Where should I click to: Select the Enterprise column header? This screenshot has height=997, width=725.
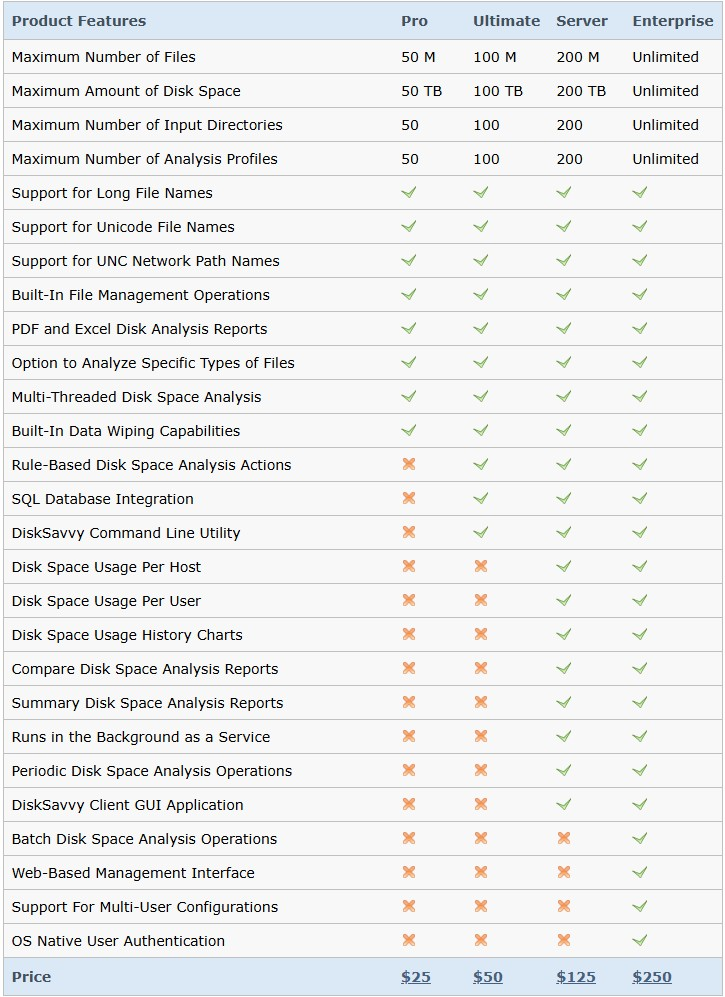click(673, 21)
